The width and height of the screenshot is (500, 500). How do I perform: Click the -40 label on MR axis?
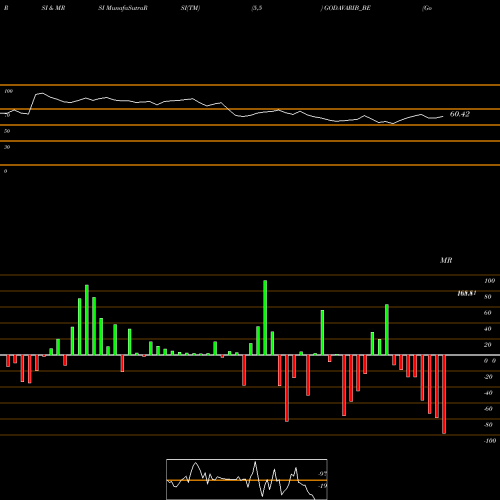tap(488, 393)
